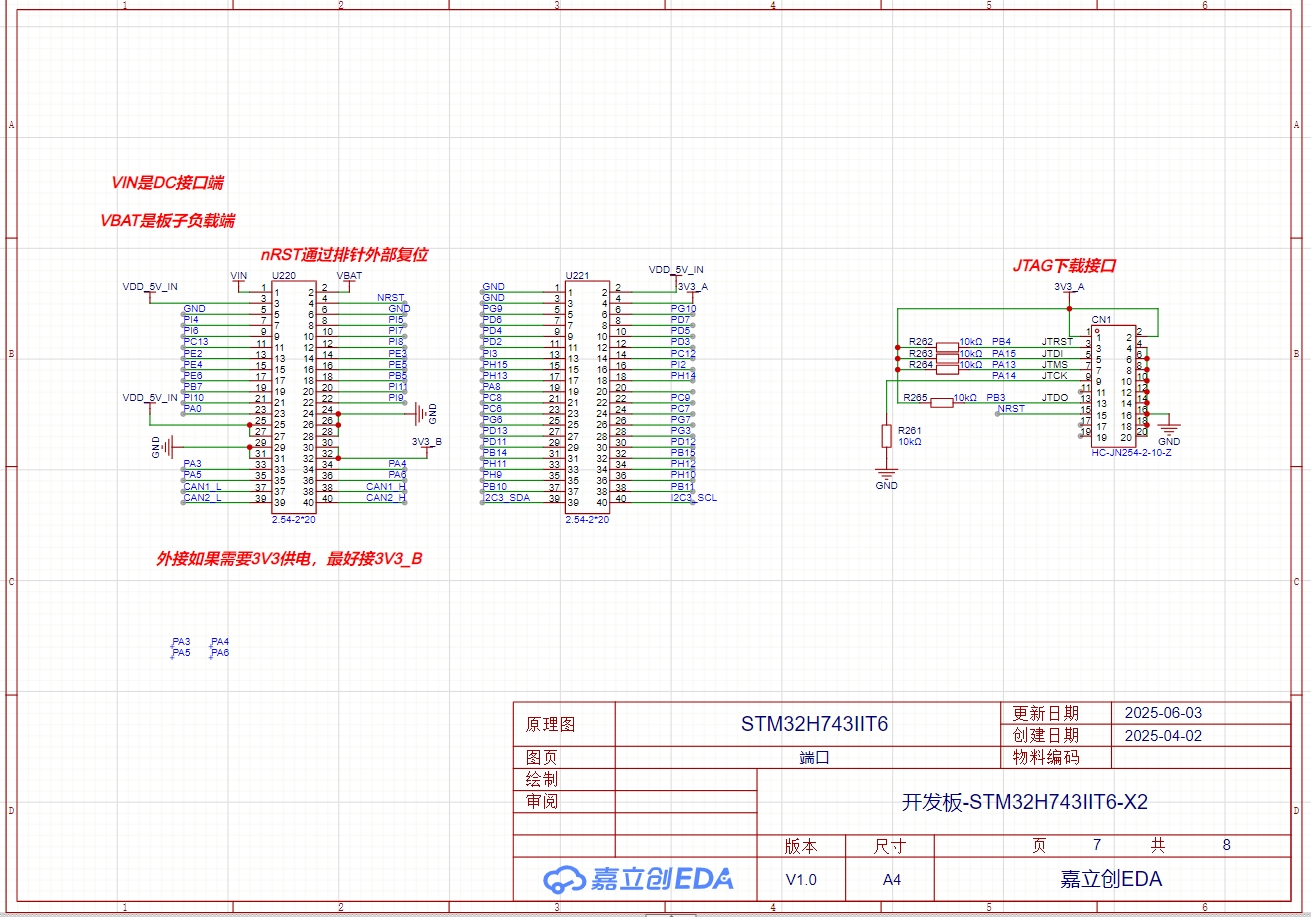Screen dimensions: 1311x917
Task: Click the version value 'V1.0'
Action: coord(801,880)
